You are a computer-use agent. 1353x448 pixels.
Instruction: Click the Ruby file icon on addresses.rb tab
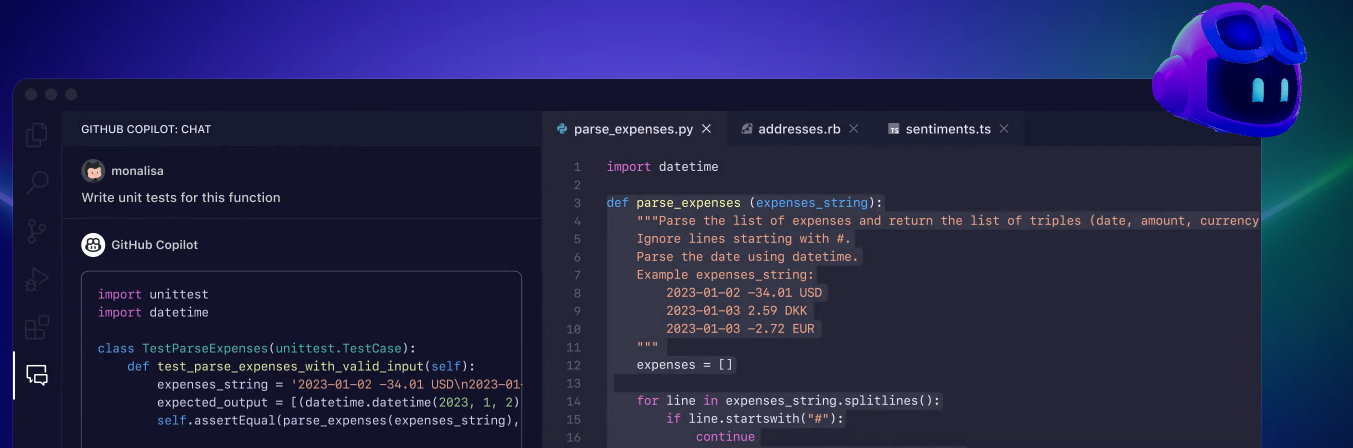746,129
